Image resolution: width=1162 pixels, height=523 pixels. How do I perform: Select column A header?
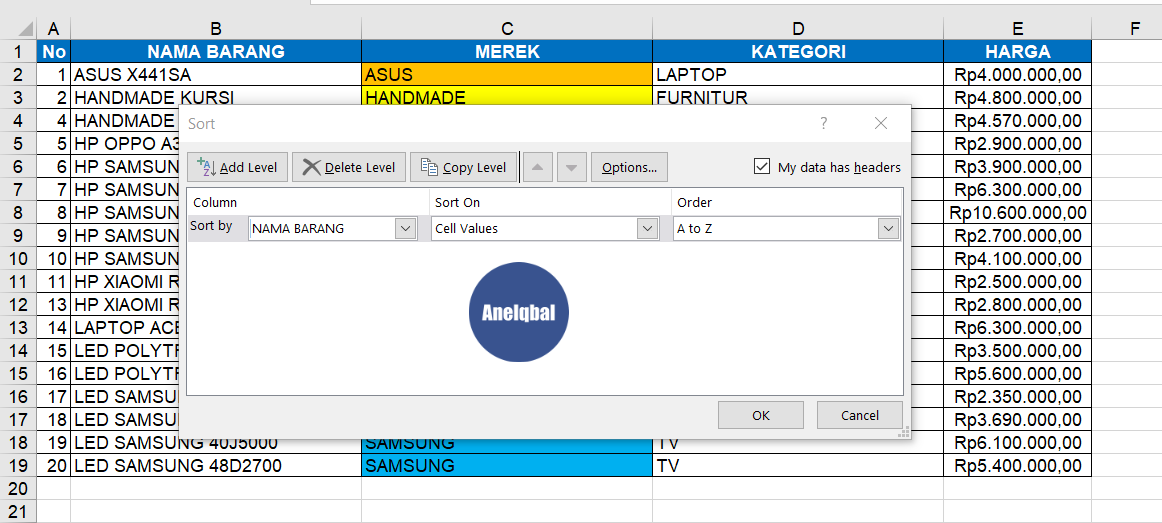(53, 29)
